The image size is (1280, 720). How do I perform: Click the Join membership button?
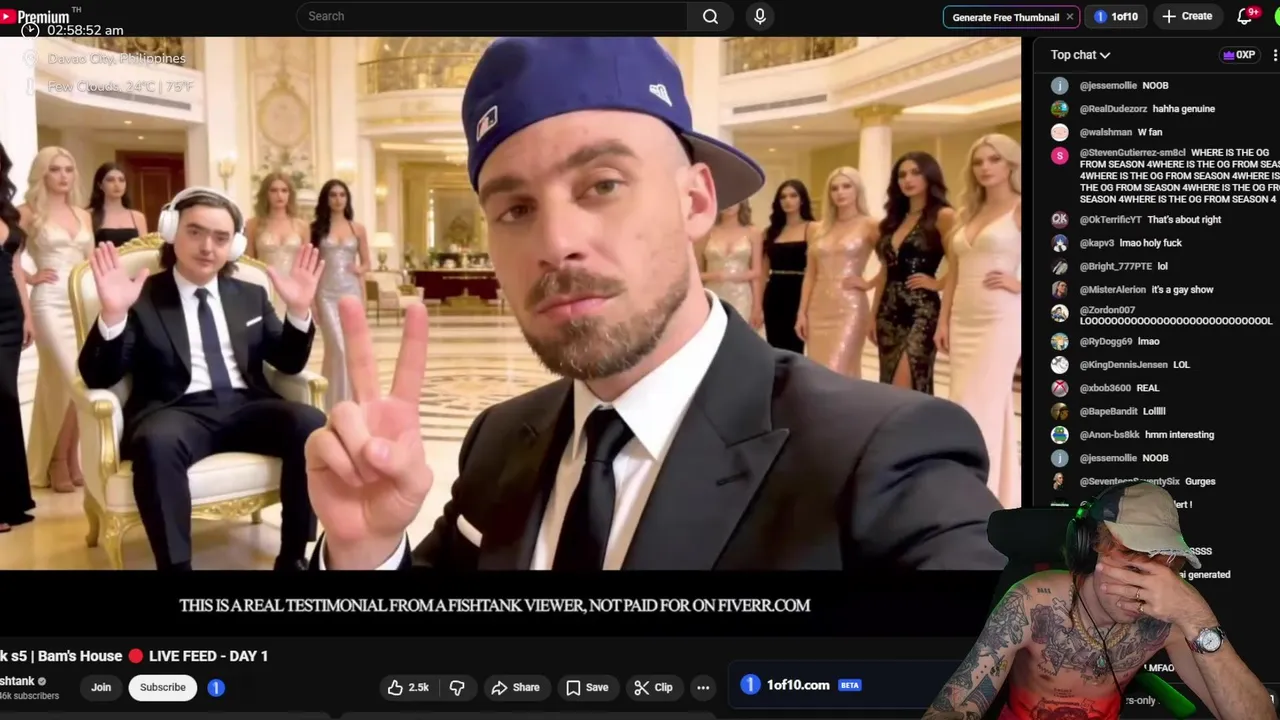(x=101, y=687)
